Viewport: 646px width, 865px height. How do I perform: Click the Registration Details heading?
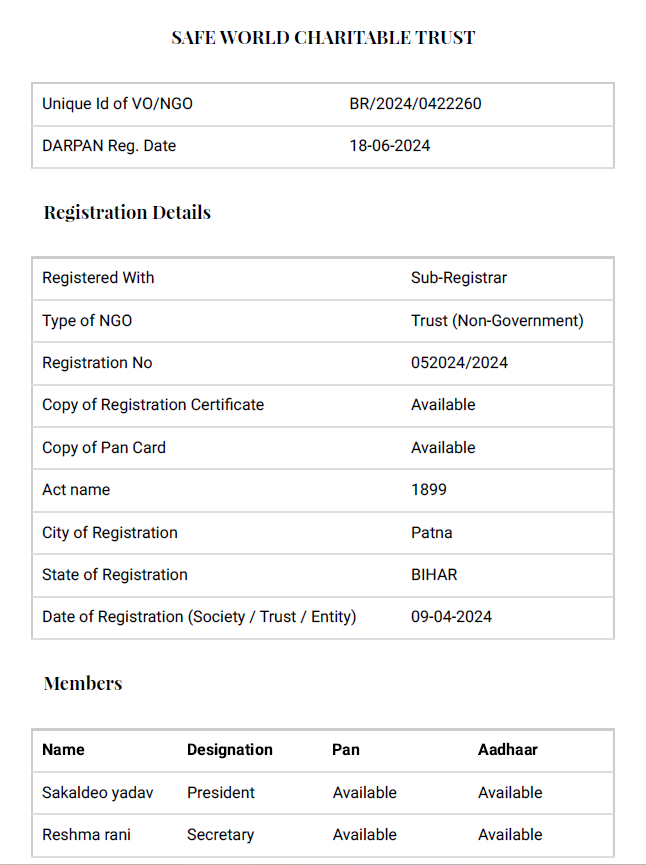[127, 212]
